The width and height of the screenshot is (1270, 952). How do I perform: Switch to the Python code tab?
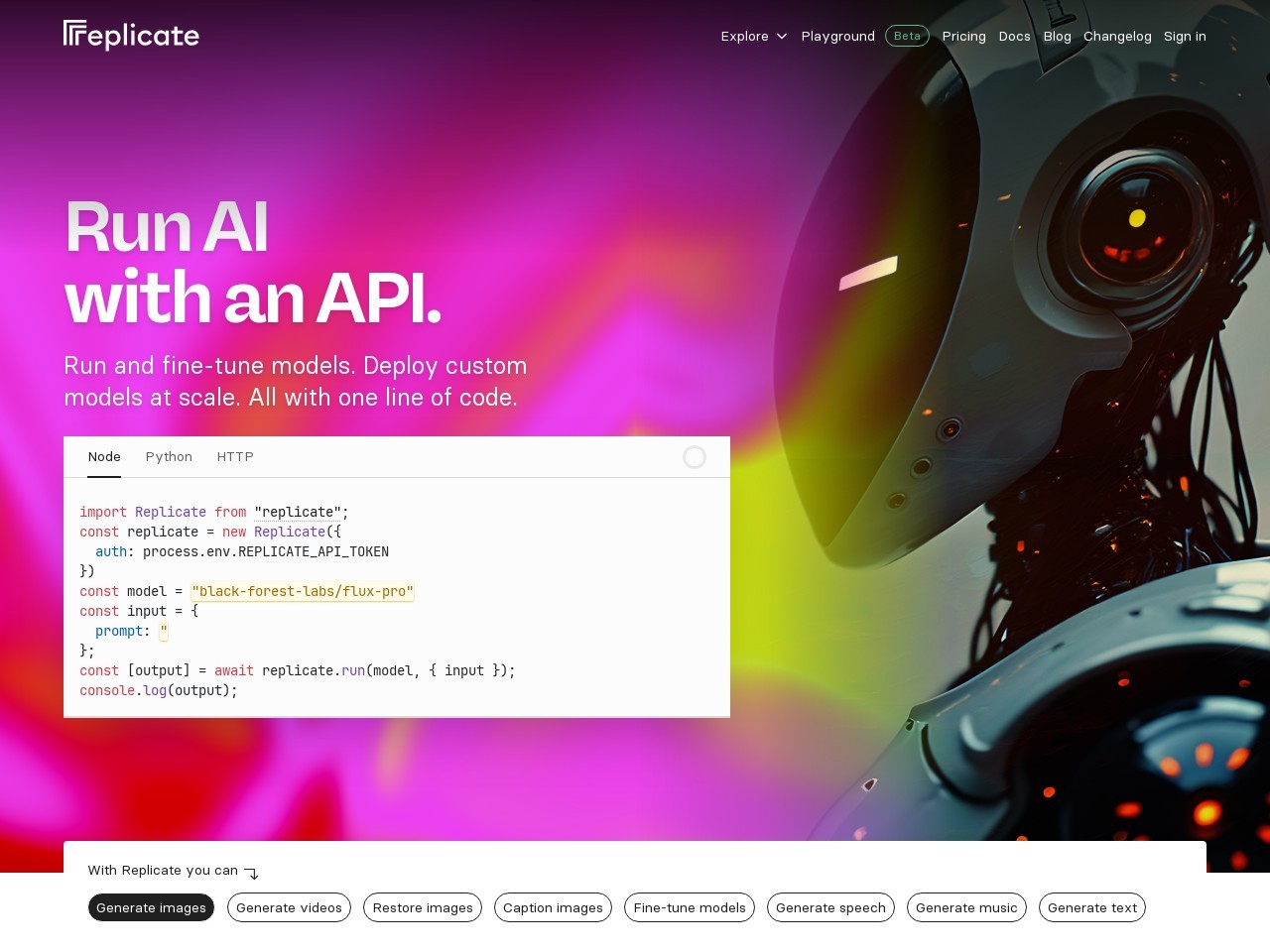[169, 457]
